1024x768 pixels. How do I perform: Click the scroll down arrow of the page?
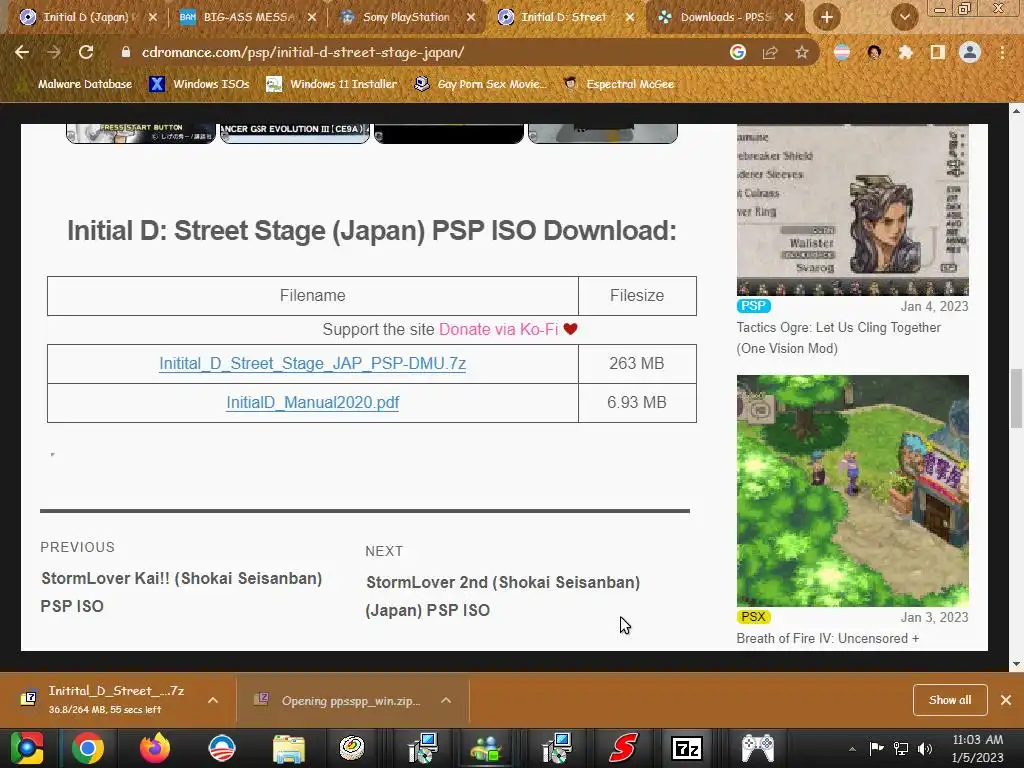(x=1016, y=664)
